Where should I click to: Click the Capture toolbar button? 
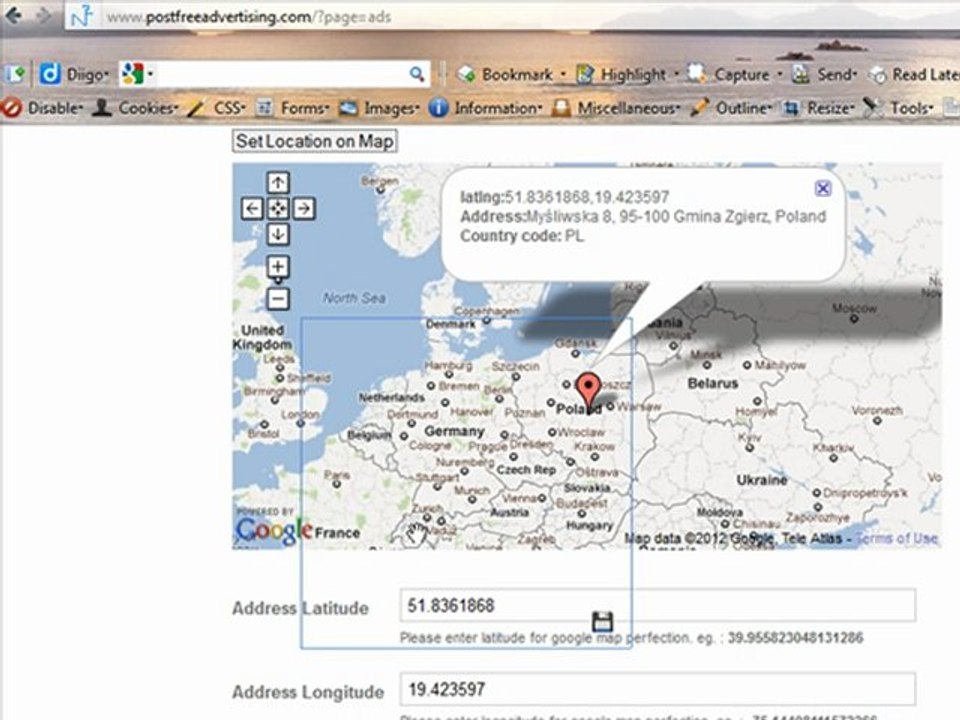[728, 75]
